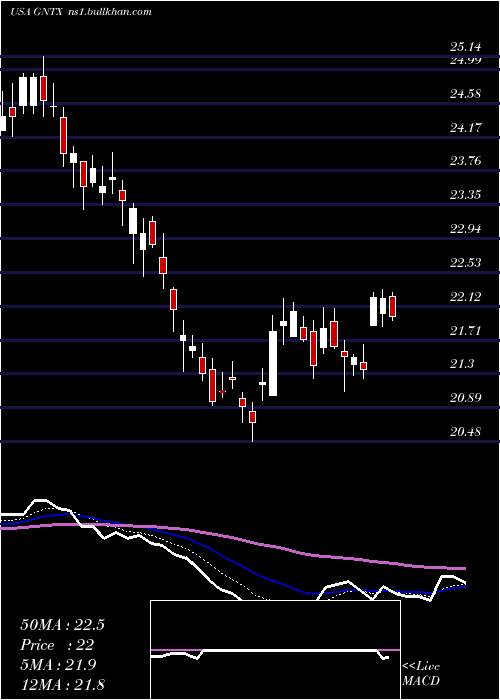The width and height of the screenshot is (500, 700).
Task: Click the '12MA : 21.8' readout
Action: 62,685
